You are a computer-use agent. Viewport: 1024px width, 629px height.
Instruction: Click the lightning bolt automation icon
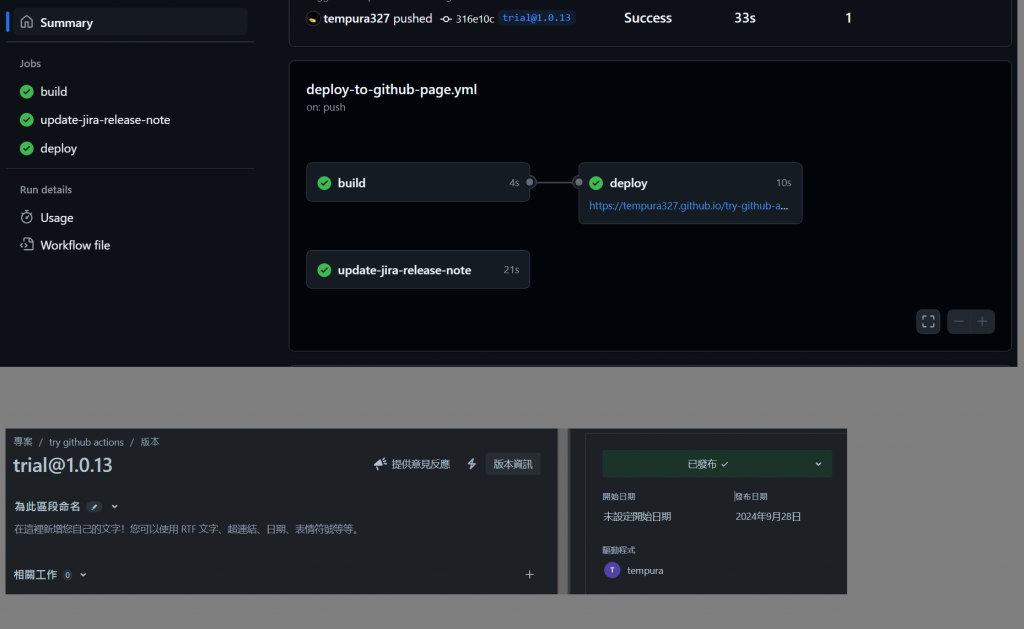pos(472,464)
